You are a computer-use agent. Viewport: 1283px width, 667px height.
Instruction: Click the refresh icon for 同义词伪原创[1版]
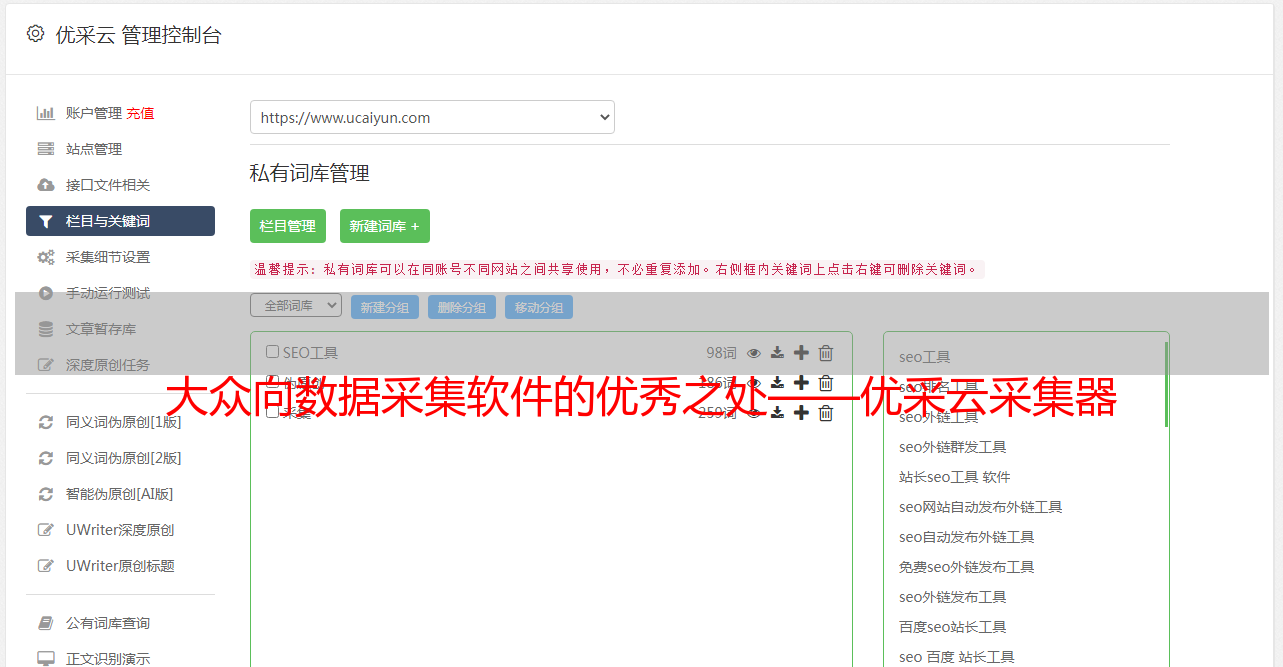[45, 422]
